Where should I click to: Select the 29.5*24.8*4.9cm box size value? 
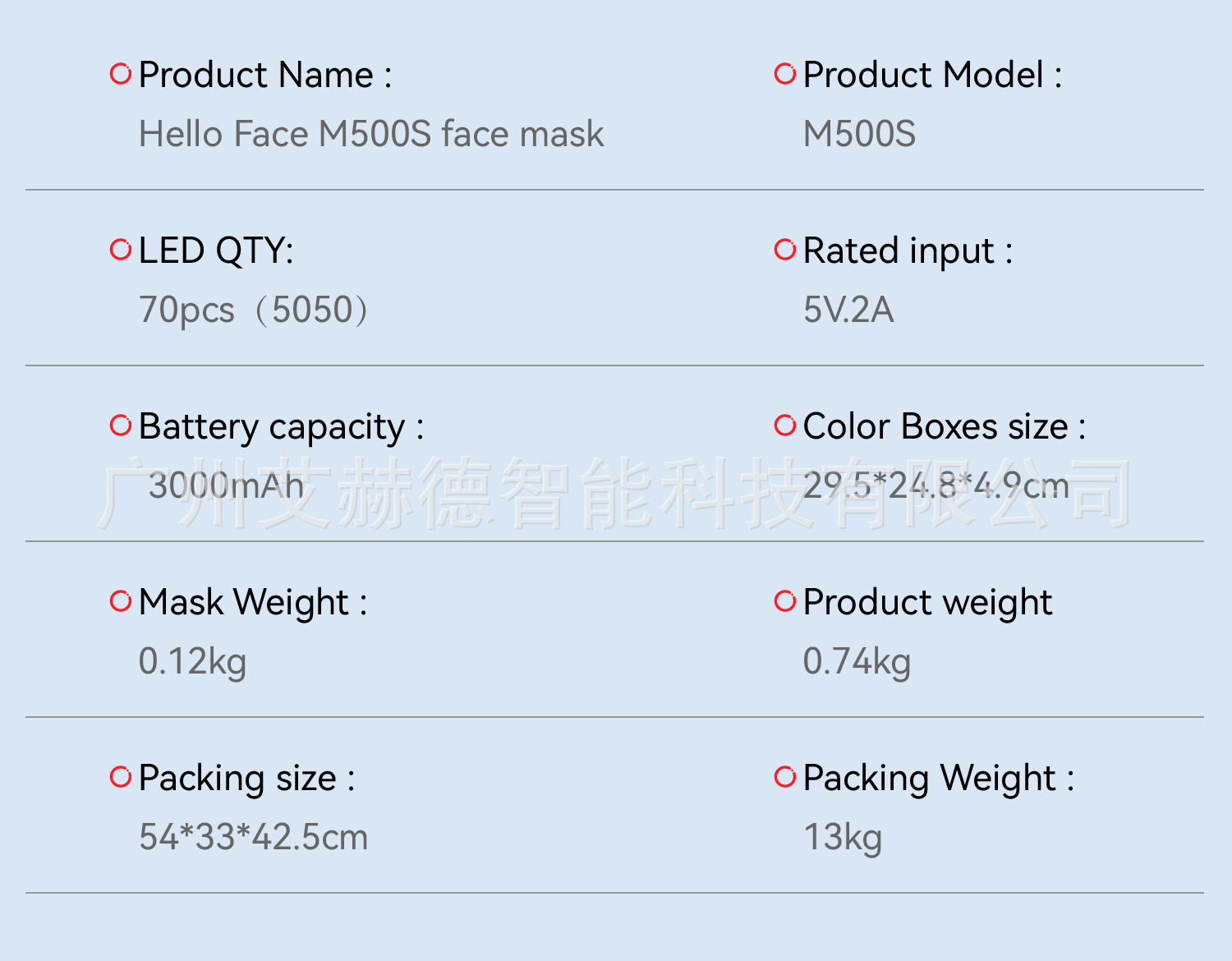tap(936, 485)
